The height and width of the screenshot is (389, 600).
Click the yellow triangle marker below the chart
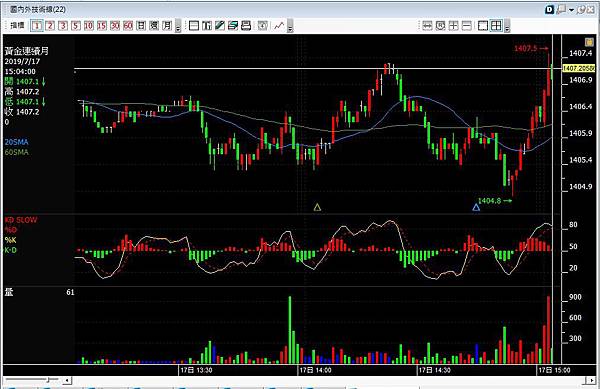[x=317, y=207]
